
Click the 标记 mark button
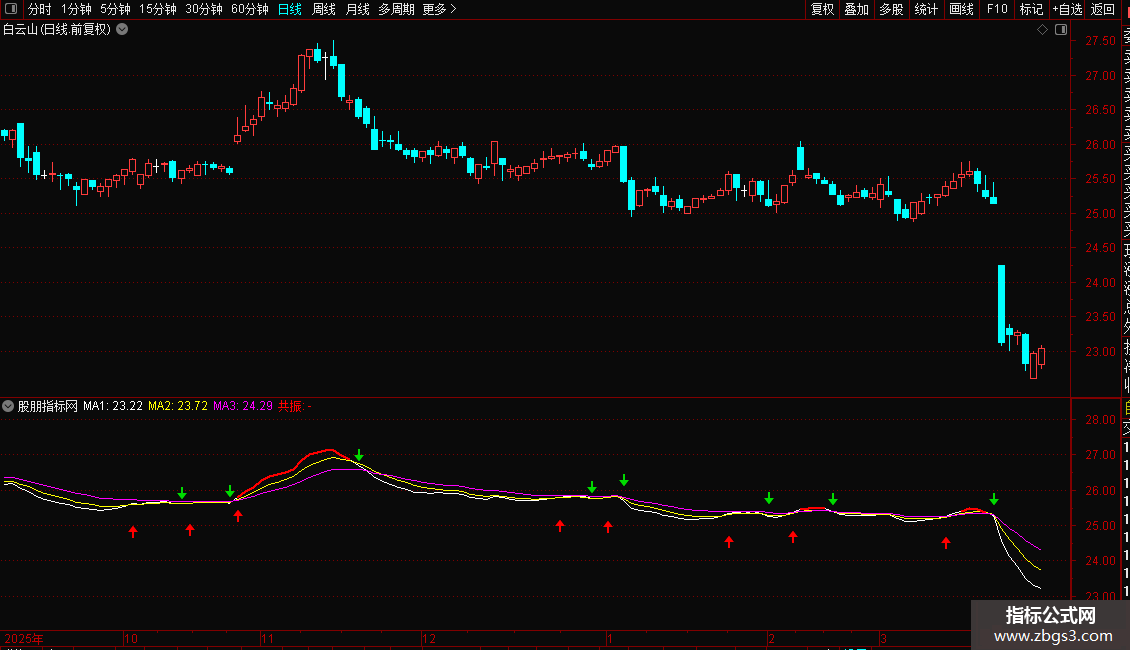[1031, 9]
